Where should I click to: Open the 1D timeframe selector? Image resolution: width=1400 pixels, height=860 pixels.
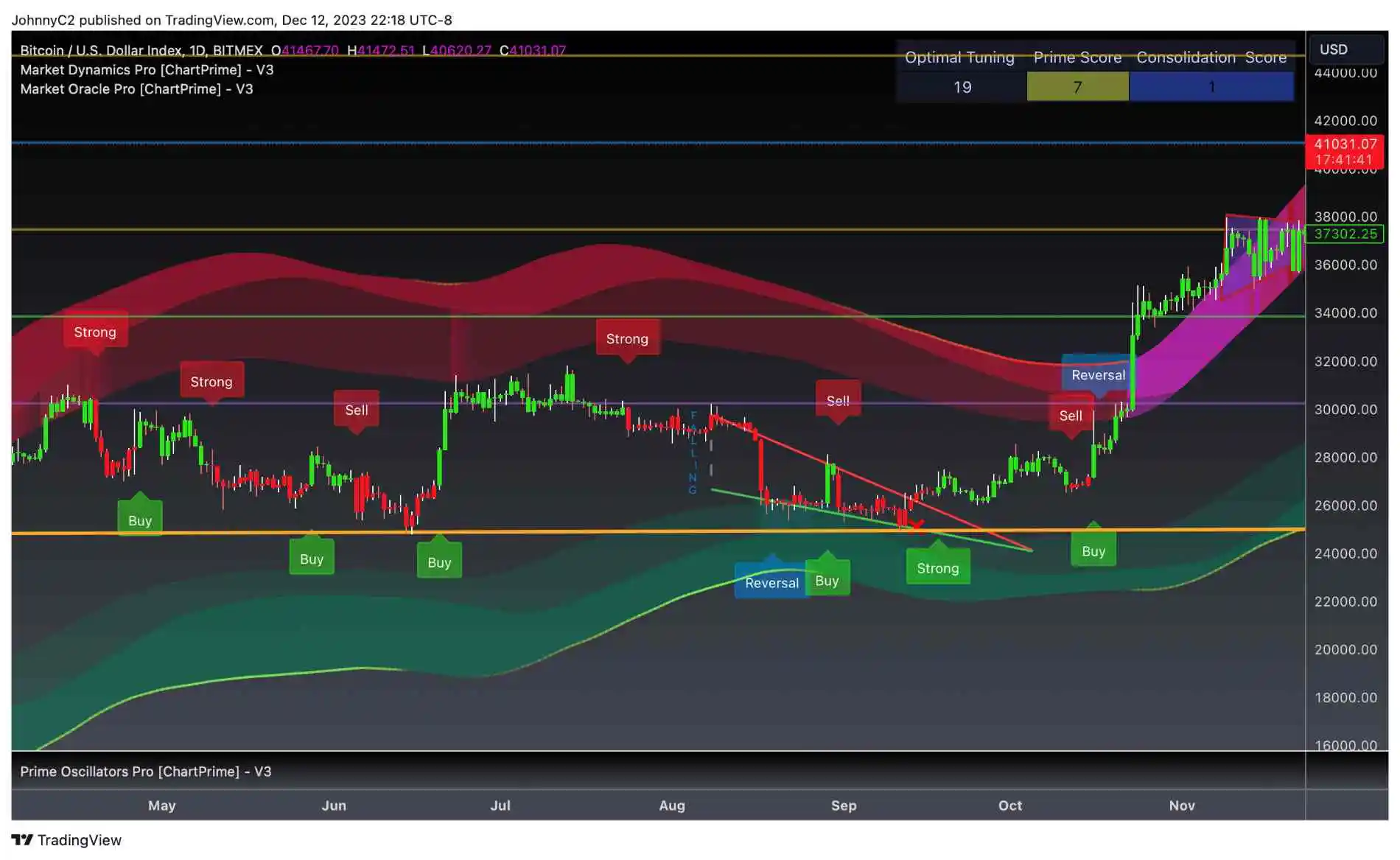[x=198, y=51]
